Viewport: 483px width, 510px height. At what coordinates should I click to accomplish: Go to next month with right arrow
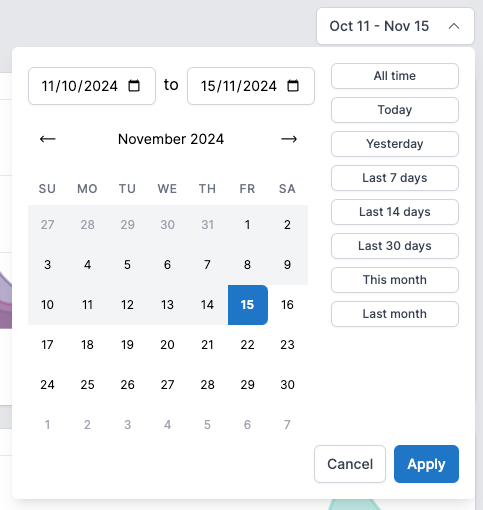[289, 139]
